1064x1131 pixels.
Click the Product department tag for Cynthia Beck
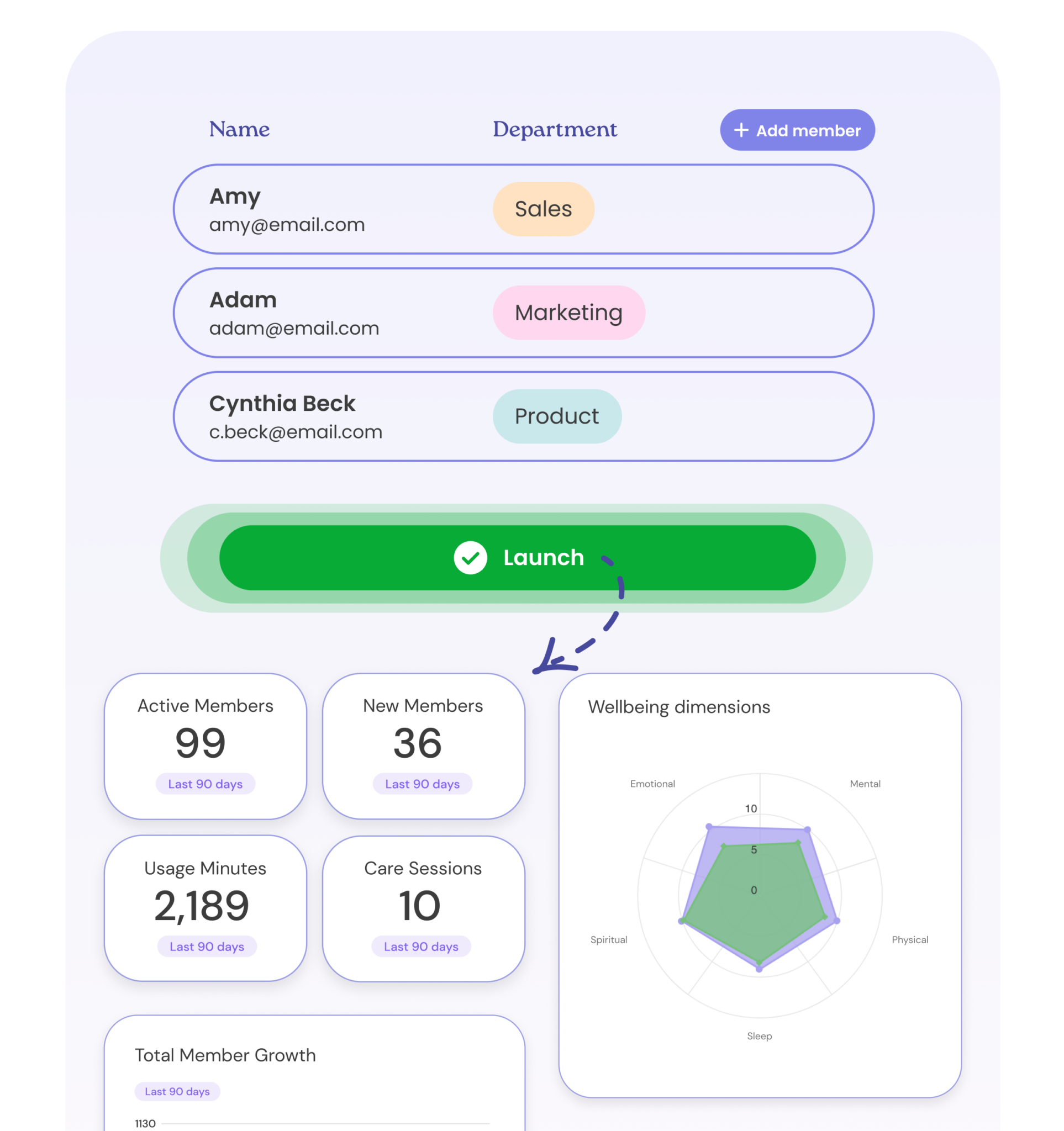point(557,416)
